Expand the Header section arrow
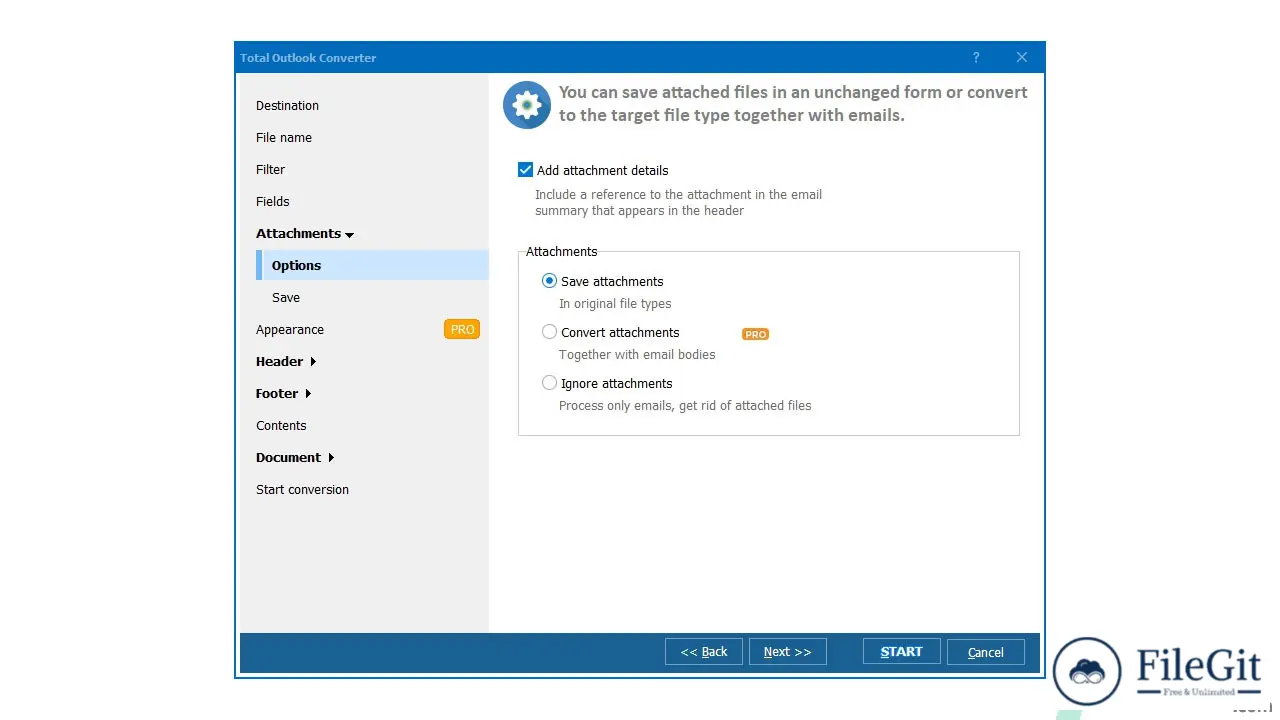 tap(313, 362)
